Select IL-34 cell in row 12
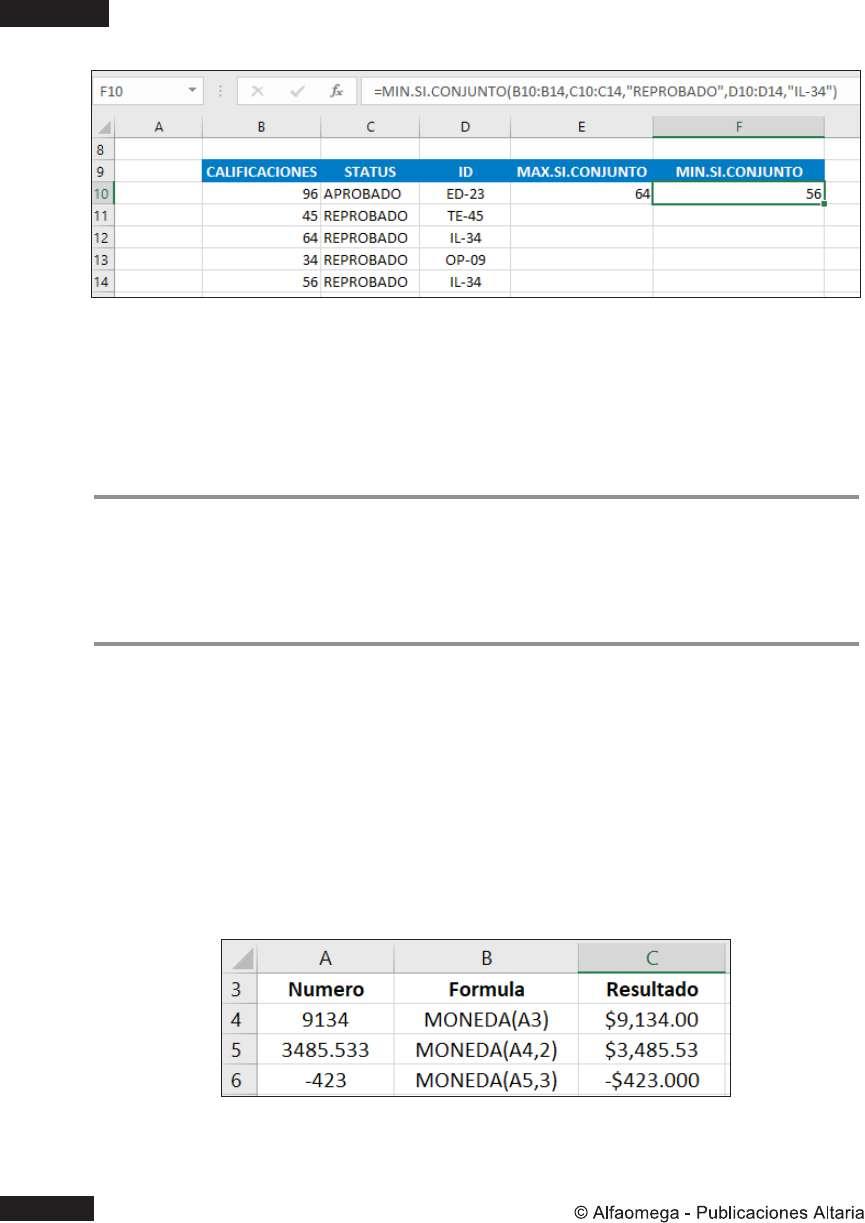The image size is (865, 1223). coord(465,238)
